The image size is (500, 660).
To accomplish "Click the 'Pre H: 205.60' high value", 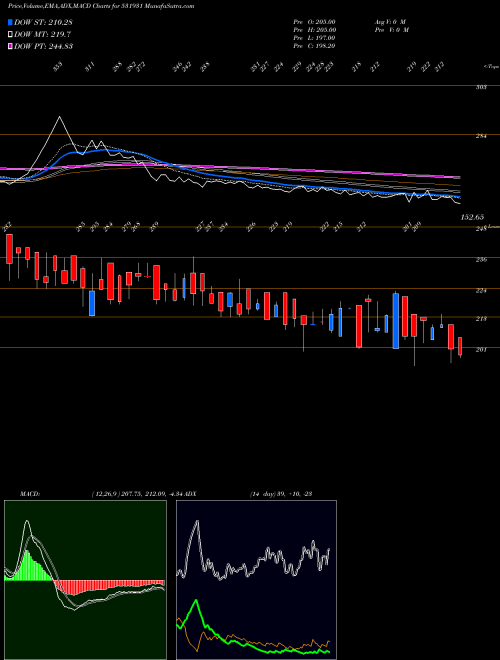I will click(x=314, y=30).
